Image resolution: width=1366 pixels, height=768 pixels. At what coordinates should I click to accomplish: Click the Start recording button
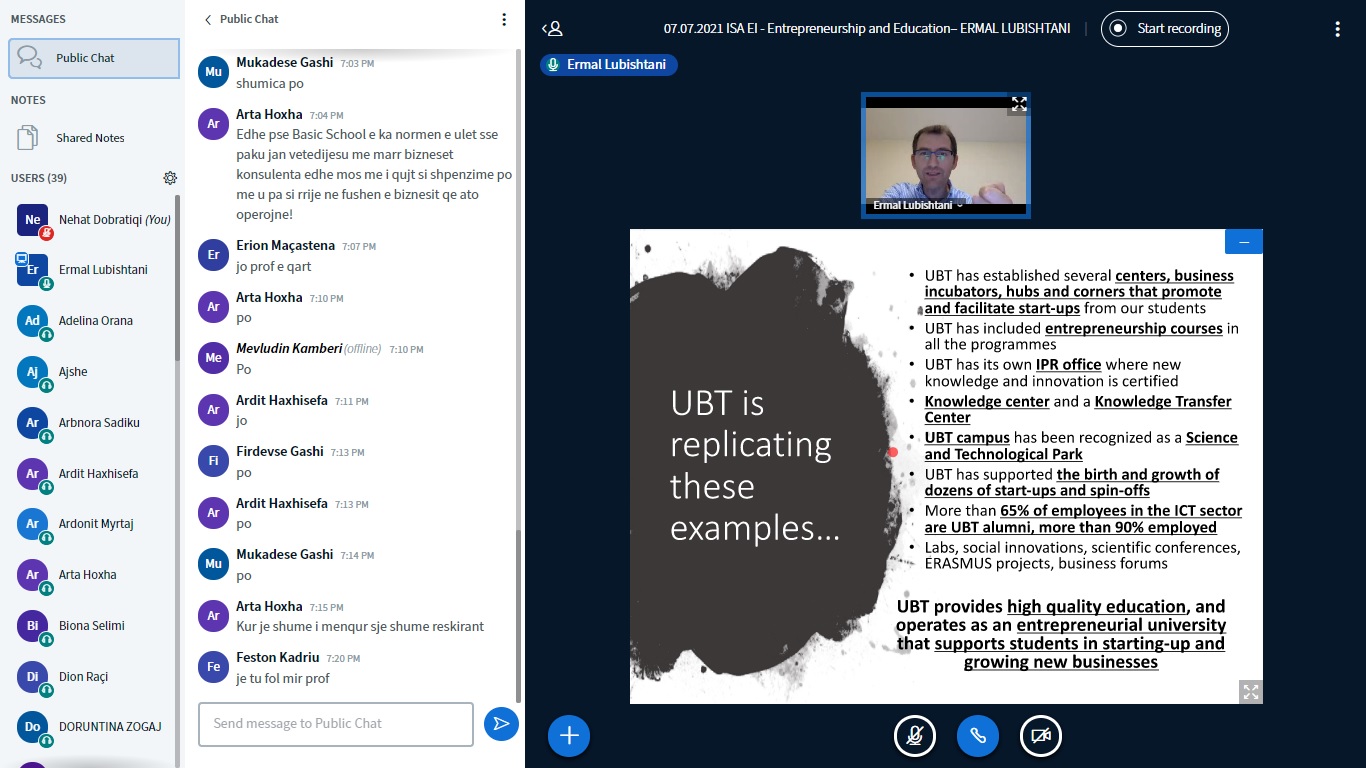click(1164, 29)
